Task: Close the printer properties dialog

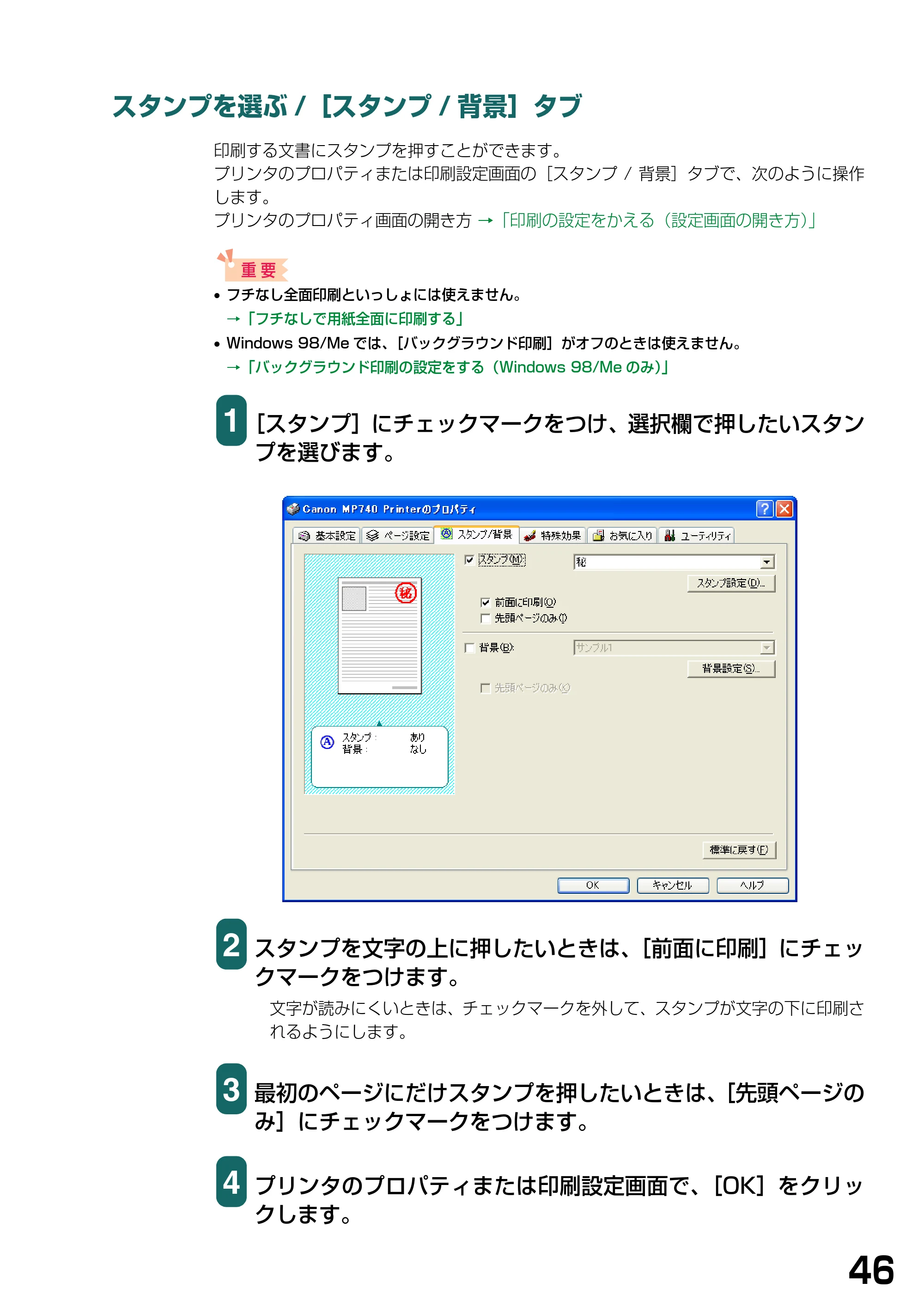Action: 784,509
